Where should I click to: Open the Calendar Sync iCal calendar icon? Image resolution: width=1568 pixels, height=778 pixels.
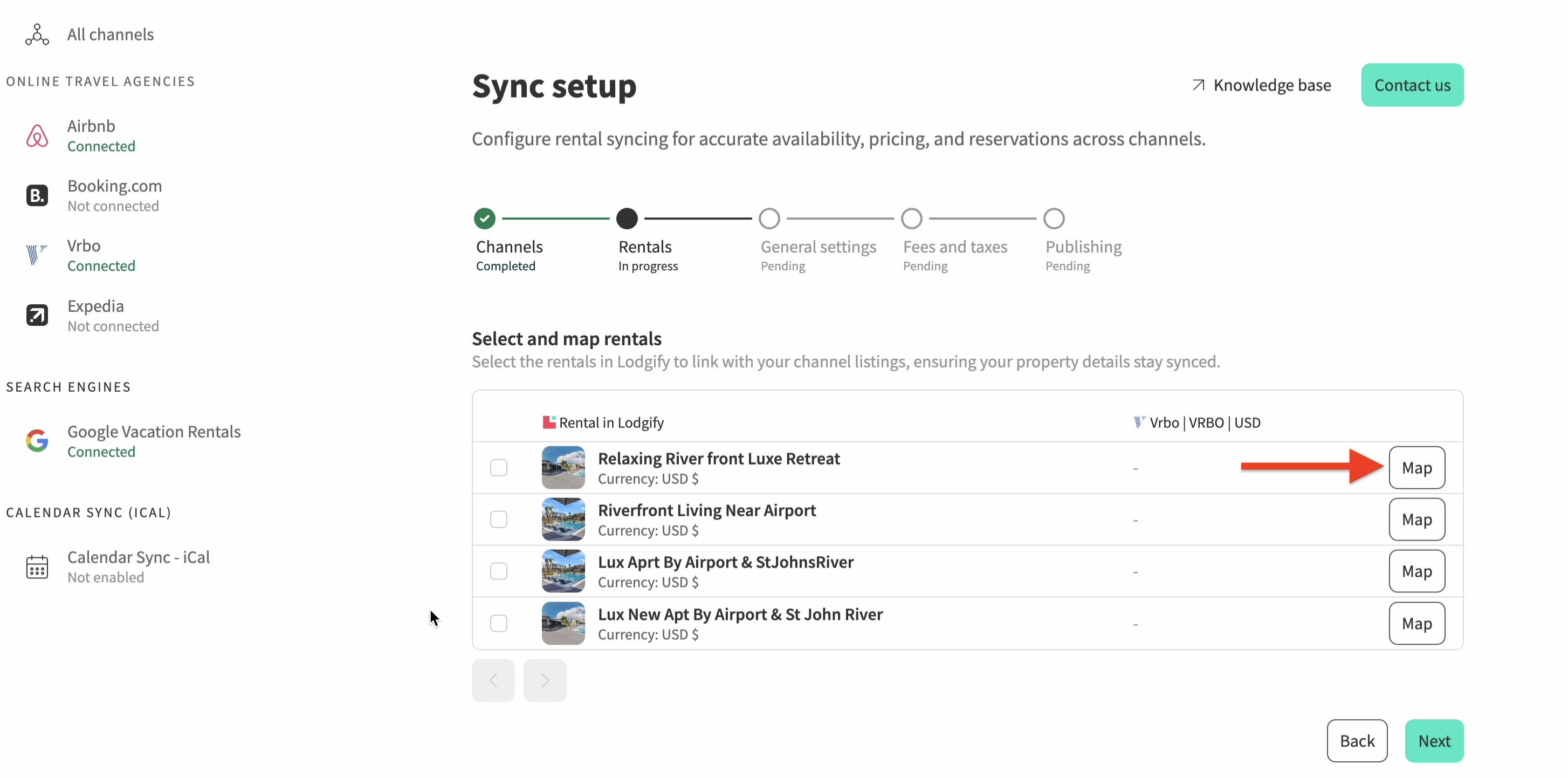pos(37,567)
